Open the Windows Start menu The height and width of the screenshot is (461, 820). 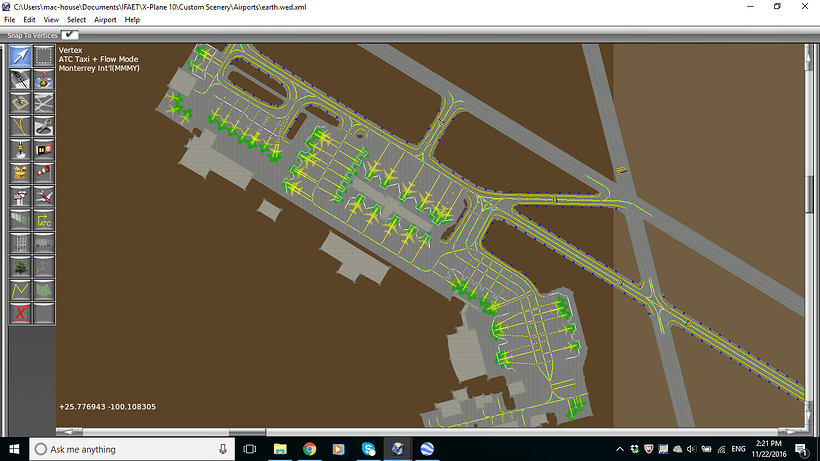coord(14,449)
